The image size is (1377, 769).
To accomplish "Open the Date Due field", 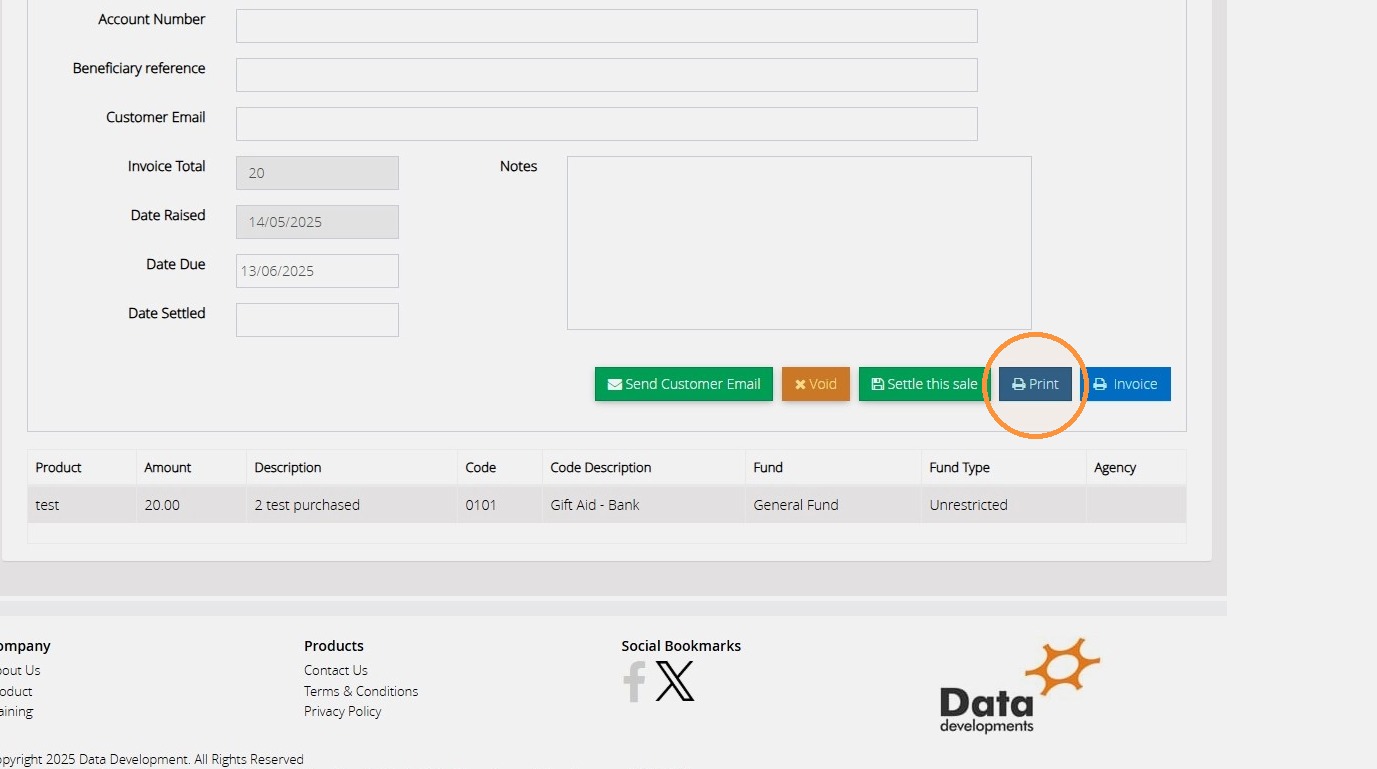I will coord(317,271).
